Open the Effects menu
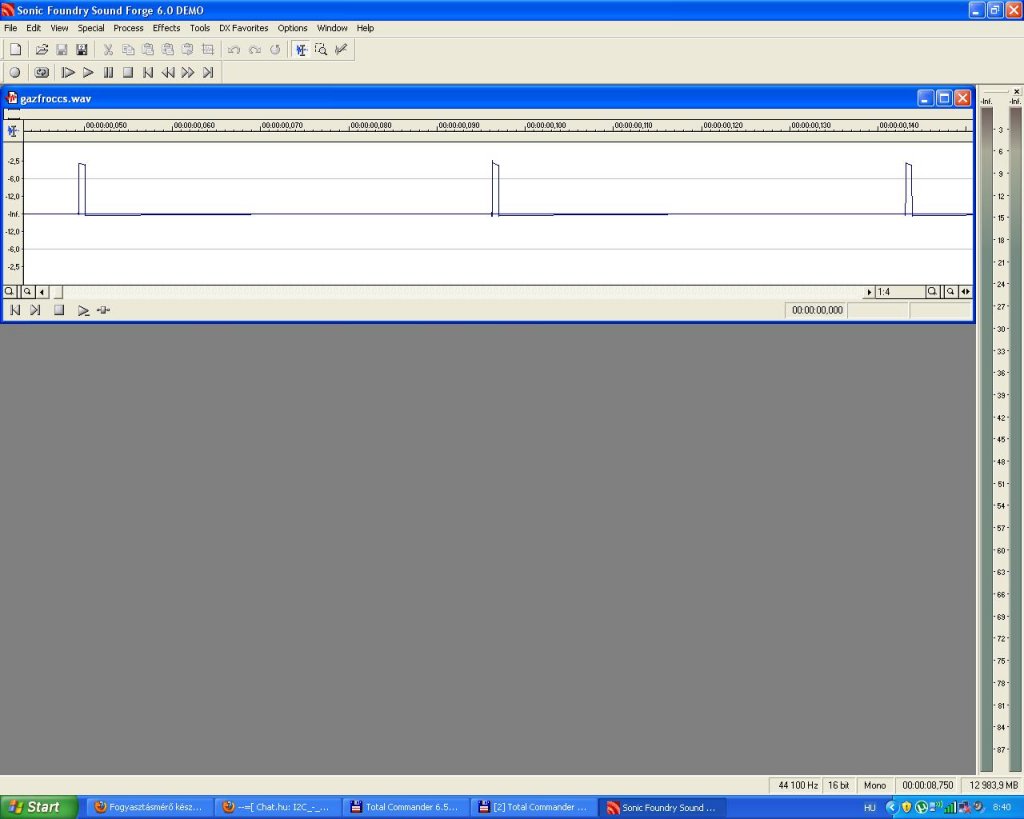Image resolution: width=1024 pixels, height=819 pixels. pyautogui.click(x=166, y=28)
